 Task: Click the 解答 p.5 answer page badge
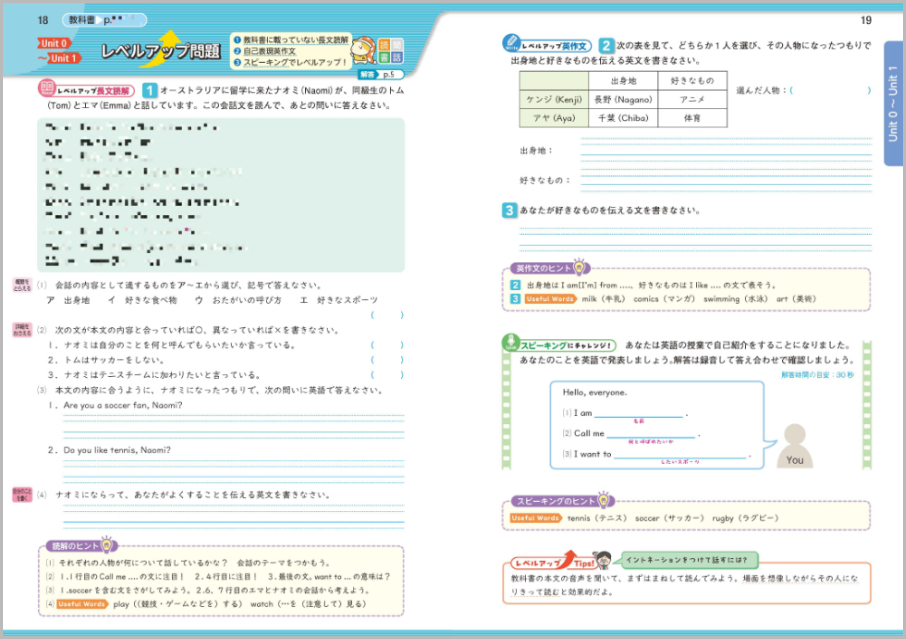tap(380, 75)
